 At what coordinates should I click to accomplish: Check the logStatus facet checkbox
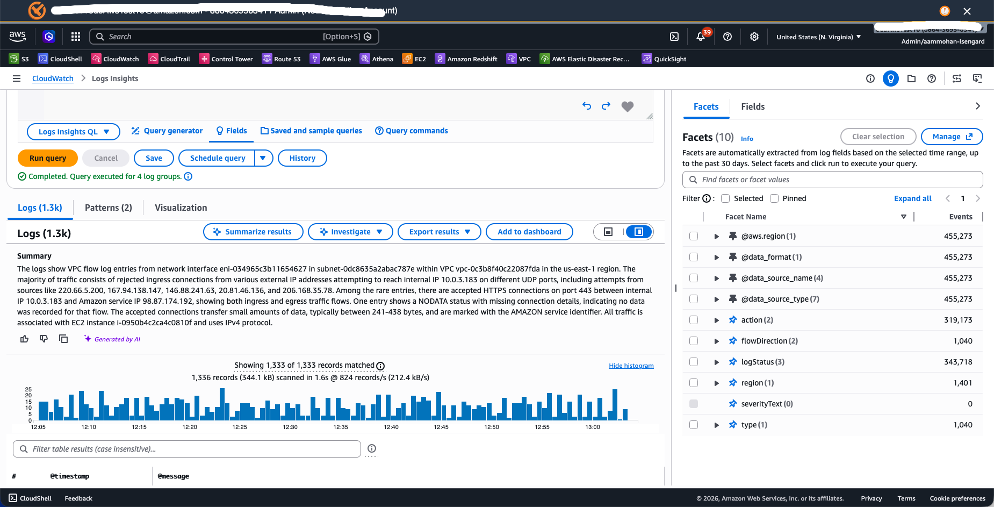694,361
